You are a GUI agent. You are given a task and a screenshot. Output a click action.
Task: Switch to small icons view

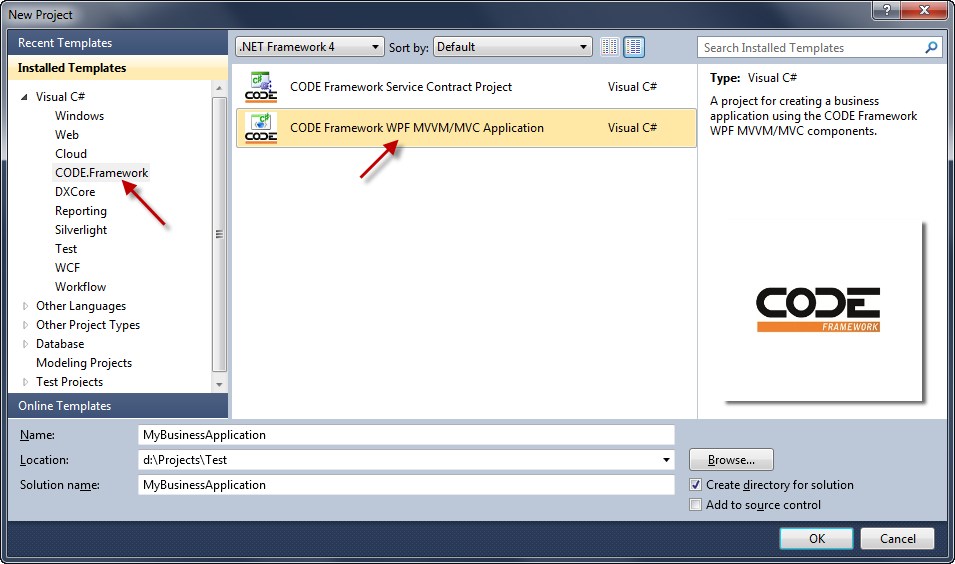[610, 47]
